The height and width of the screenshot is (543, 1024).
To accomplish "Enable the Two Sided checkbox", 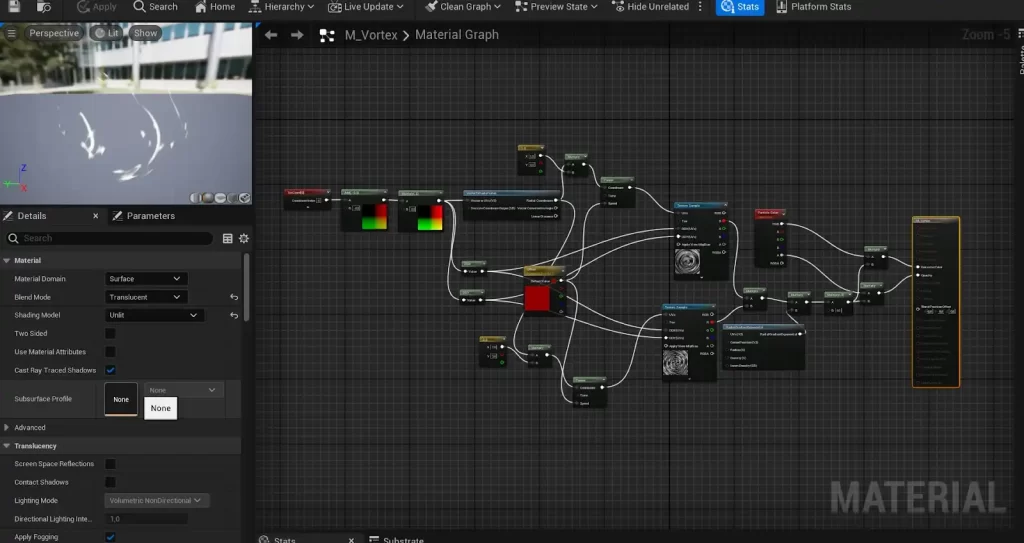I will pos(110,334).
